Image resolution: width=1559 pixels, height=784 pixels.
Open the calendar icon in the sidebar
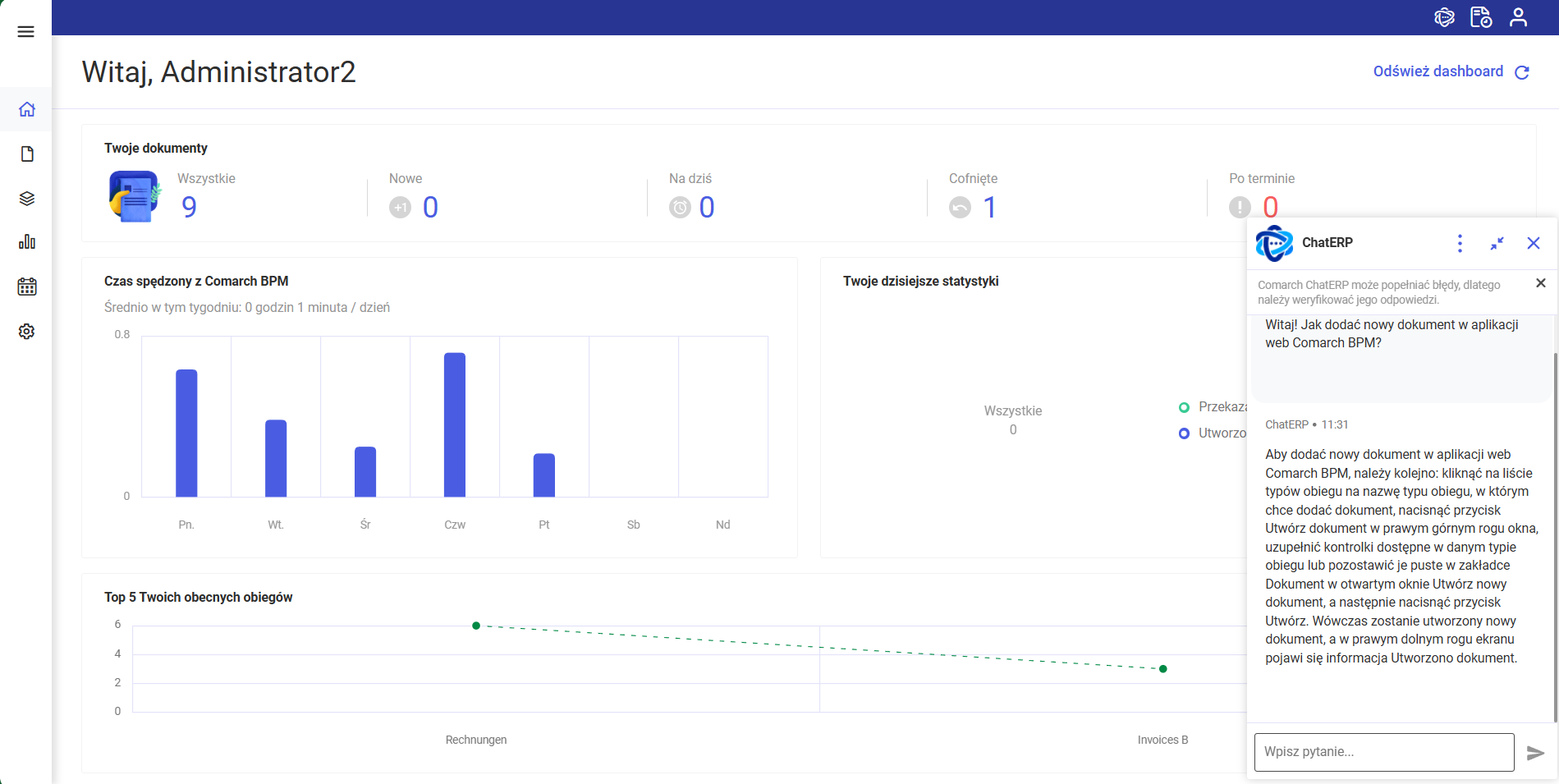[x=26, y=287]
